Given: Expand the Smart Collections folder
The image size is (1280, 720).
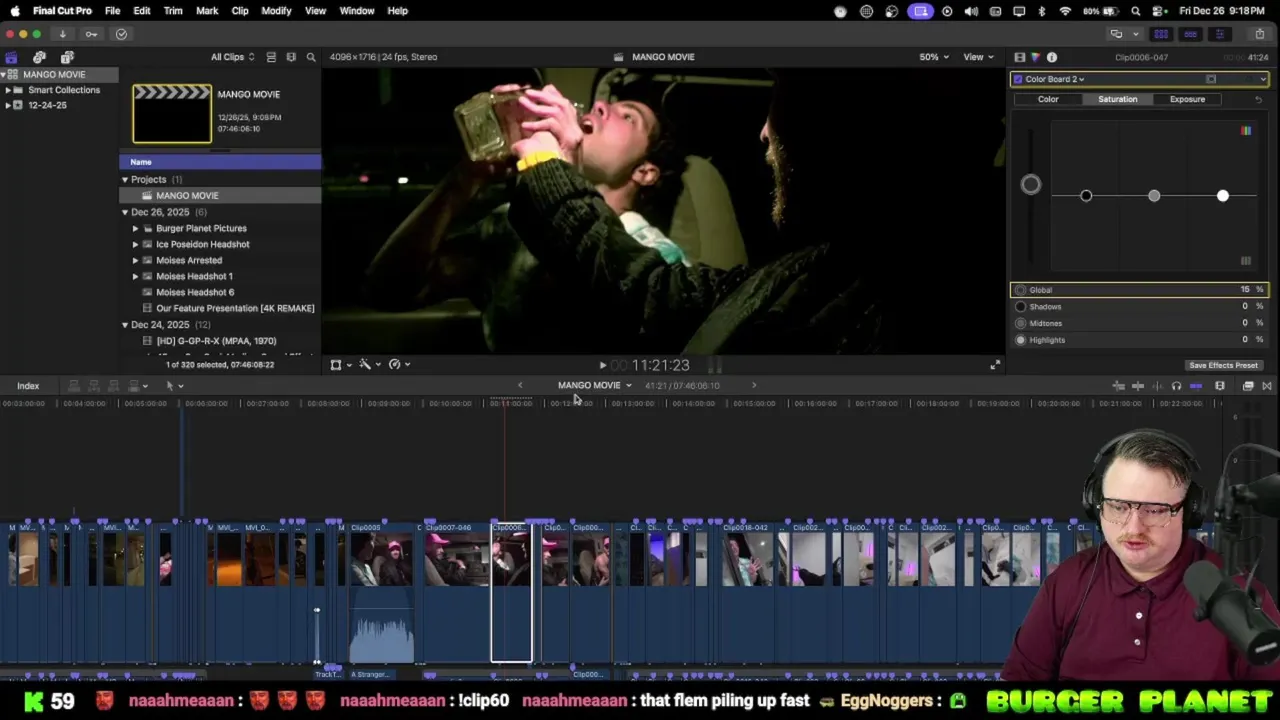Looking at the screenshot, I should 8,90.
